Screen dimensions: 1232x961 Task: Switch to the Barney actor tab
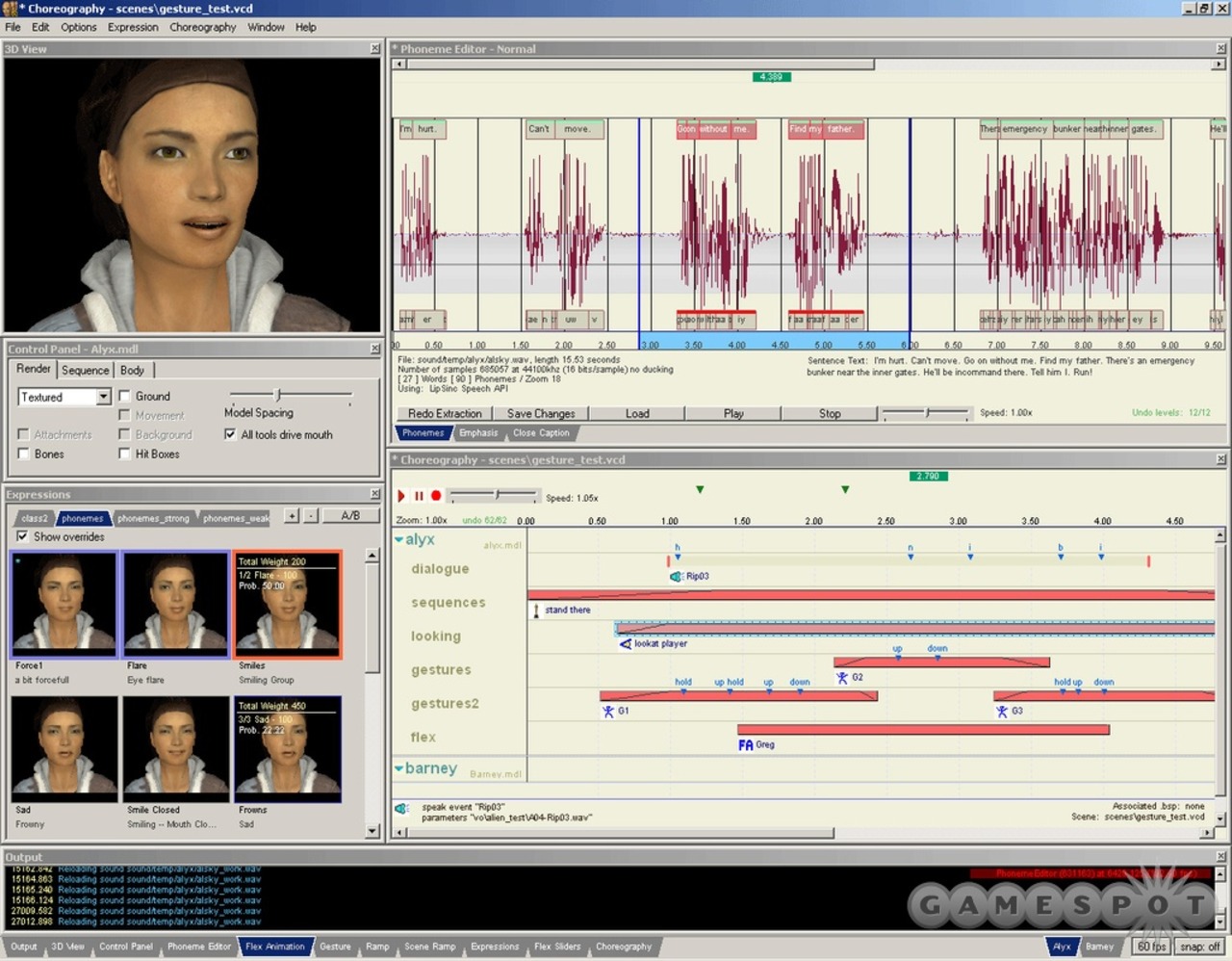[x=1099, y=947]
